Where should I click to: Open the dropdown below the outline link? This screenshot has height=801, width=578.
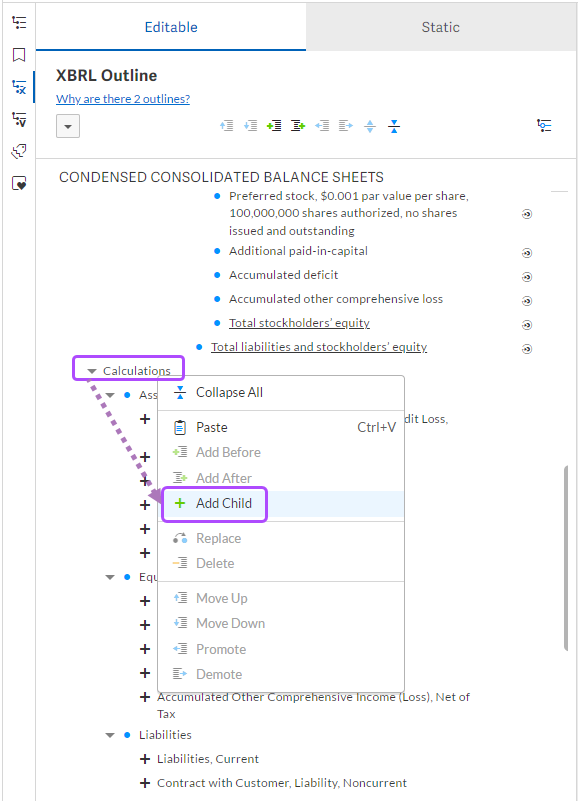(x=68, y=126)
